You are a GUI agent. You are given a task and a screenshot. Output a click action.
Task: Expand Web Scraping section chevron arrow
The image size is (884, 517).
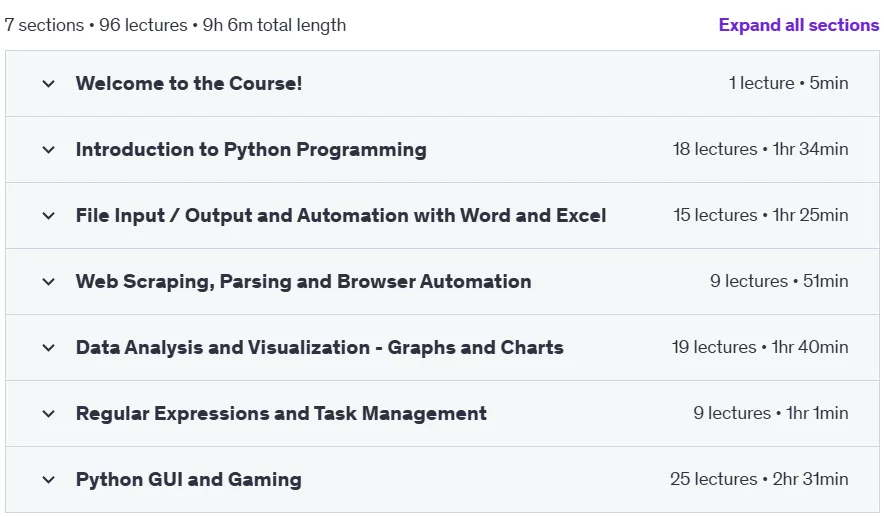tap(48, 282)
